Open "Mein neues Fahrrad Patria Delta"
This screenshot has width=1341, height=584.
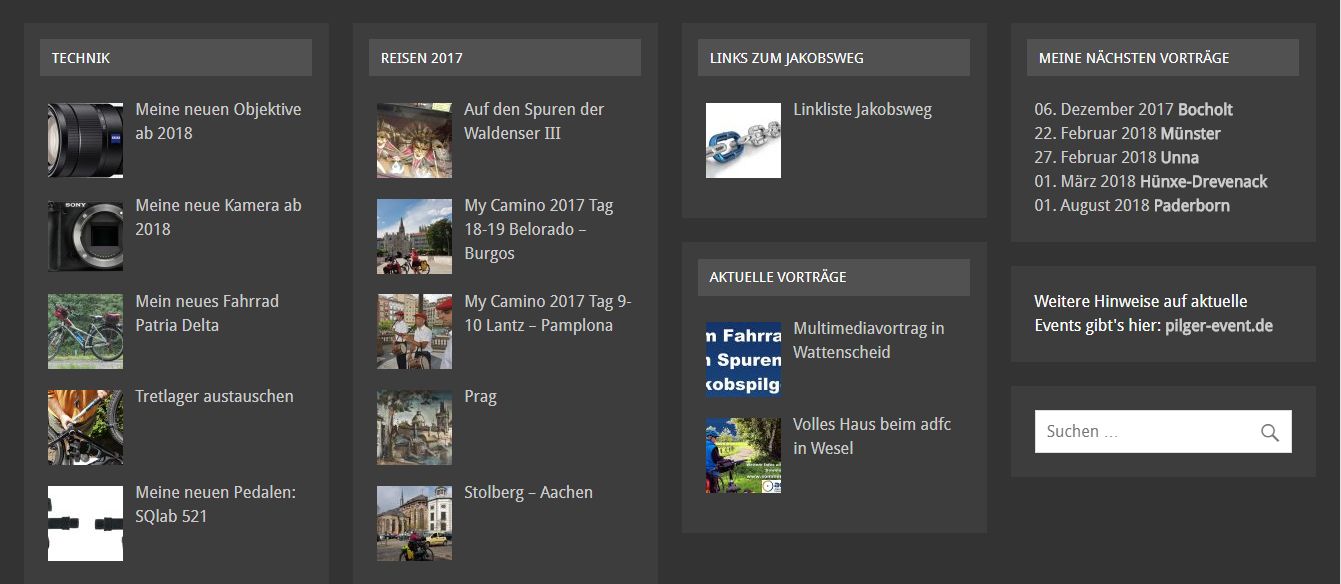pyautogui.click(x=207, y=313)
